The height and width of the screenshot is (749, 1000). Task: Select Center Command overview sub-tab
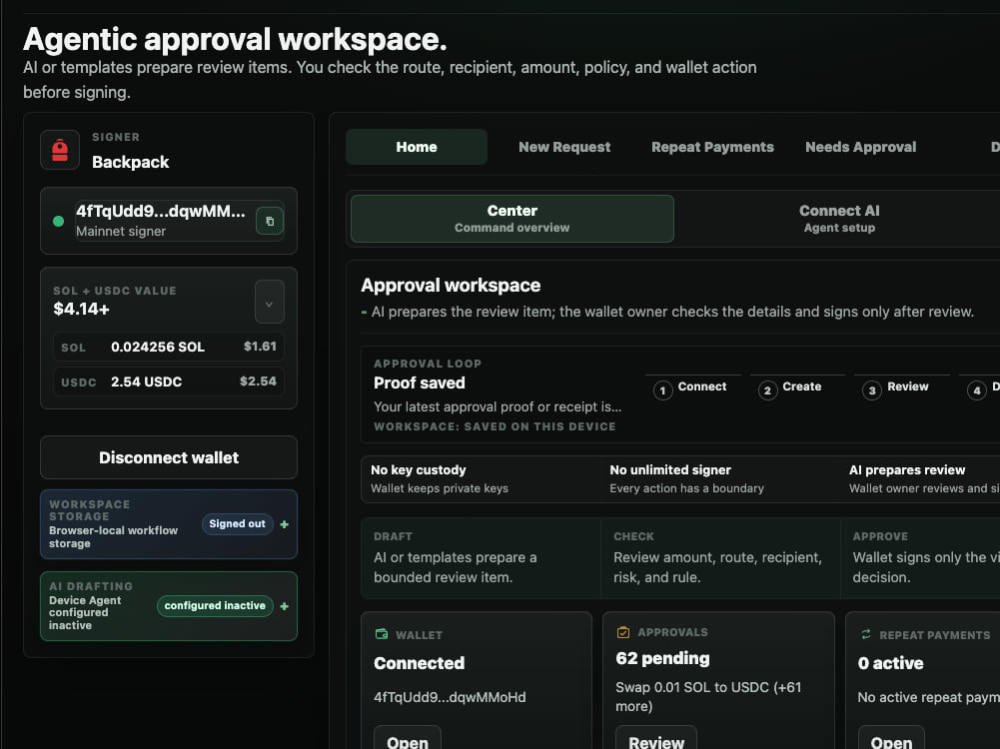click(512, 219)
